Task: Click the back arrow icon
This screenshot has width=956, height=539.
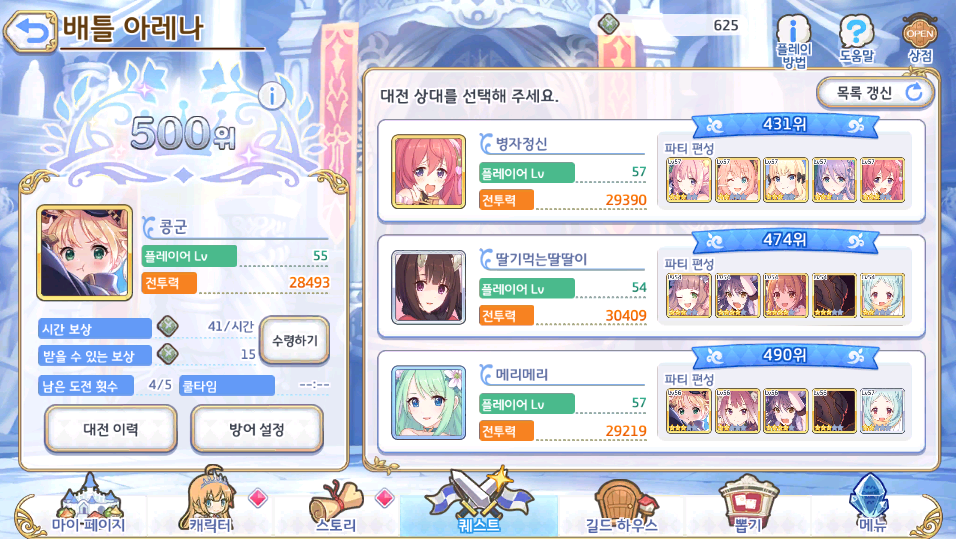Action: coord(30,29)
